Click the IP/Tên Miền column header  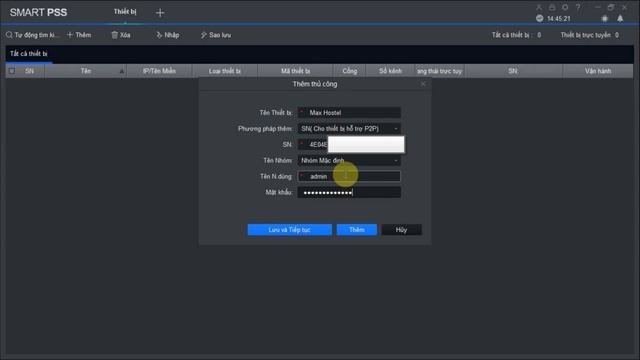click(x=159, y=71)
